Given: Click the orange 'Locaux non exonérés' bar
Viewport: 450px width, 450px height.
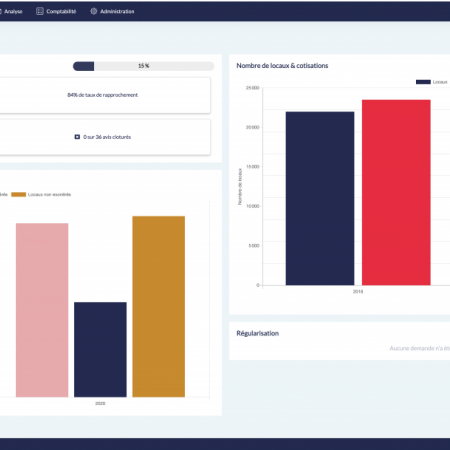Looking at the screenshot, I should click(159, 306).
